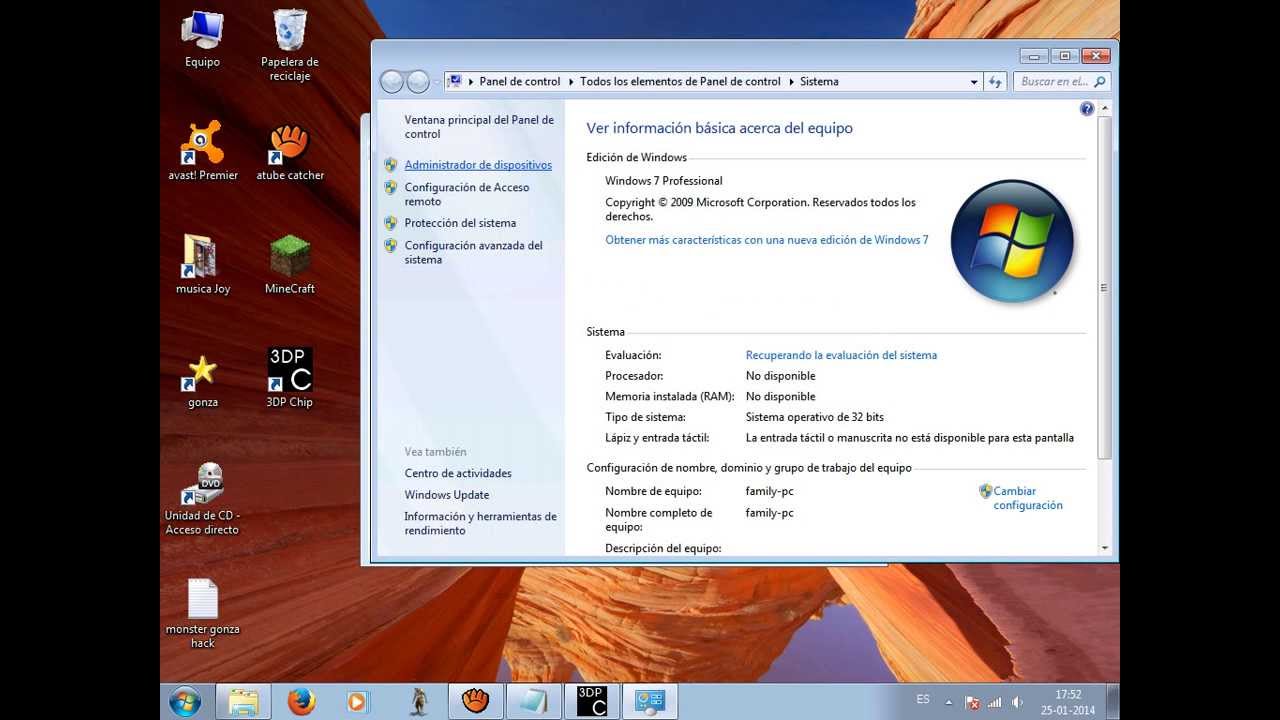Open Windows Update link
The width and height of the screenshot is (1280, 720).
[x=447, y=495]
